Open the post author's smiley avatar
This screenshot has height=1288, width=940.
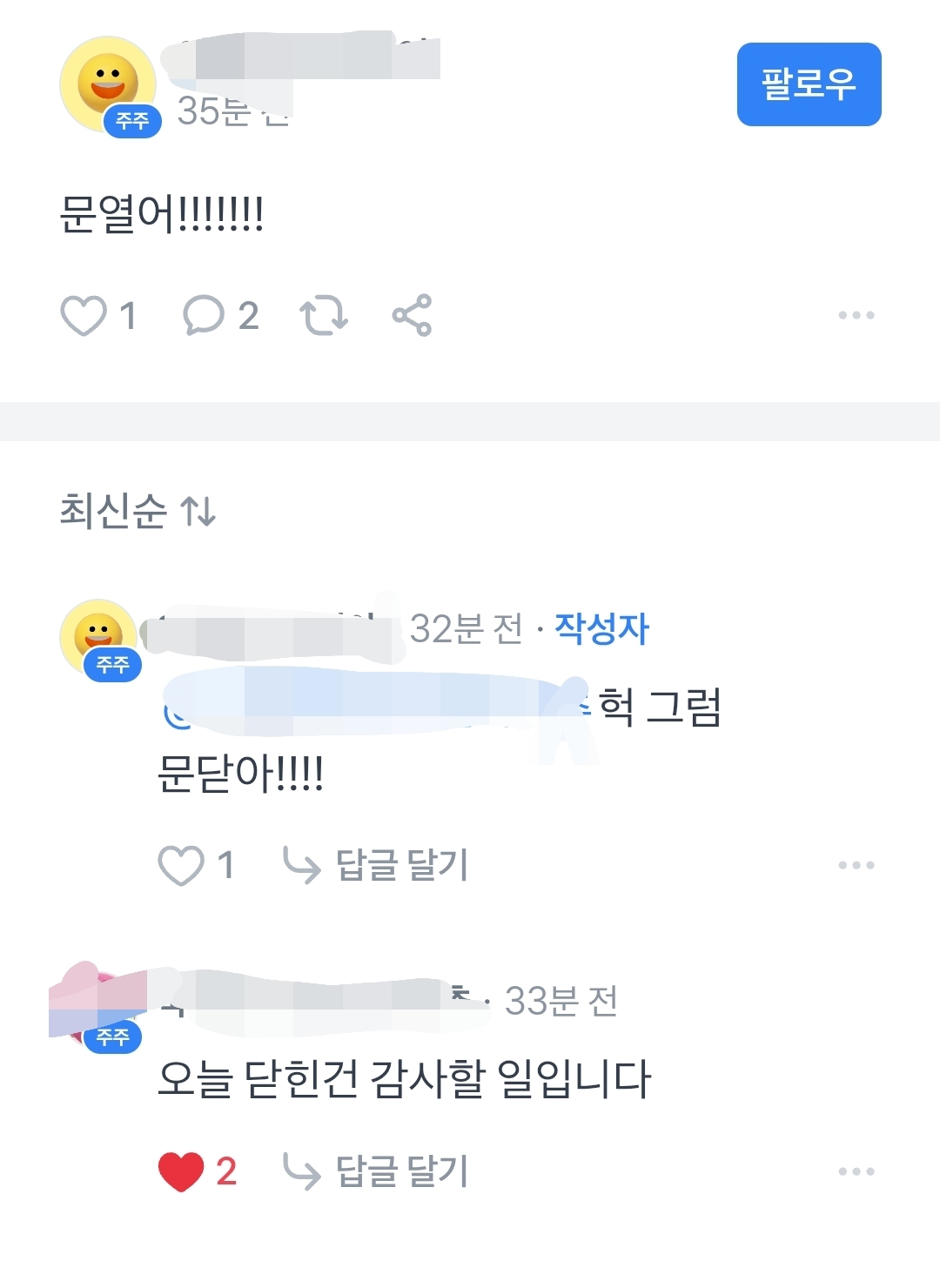(107, 84)
